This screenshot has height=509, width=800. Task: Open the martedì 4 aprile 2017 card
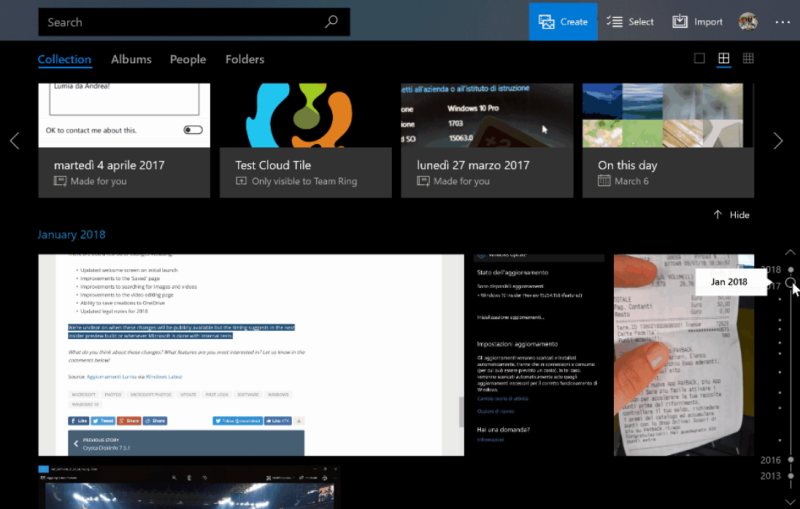click(x=124, y=140)
